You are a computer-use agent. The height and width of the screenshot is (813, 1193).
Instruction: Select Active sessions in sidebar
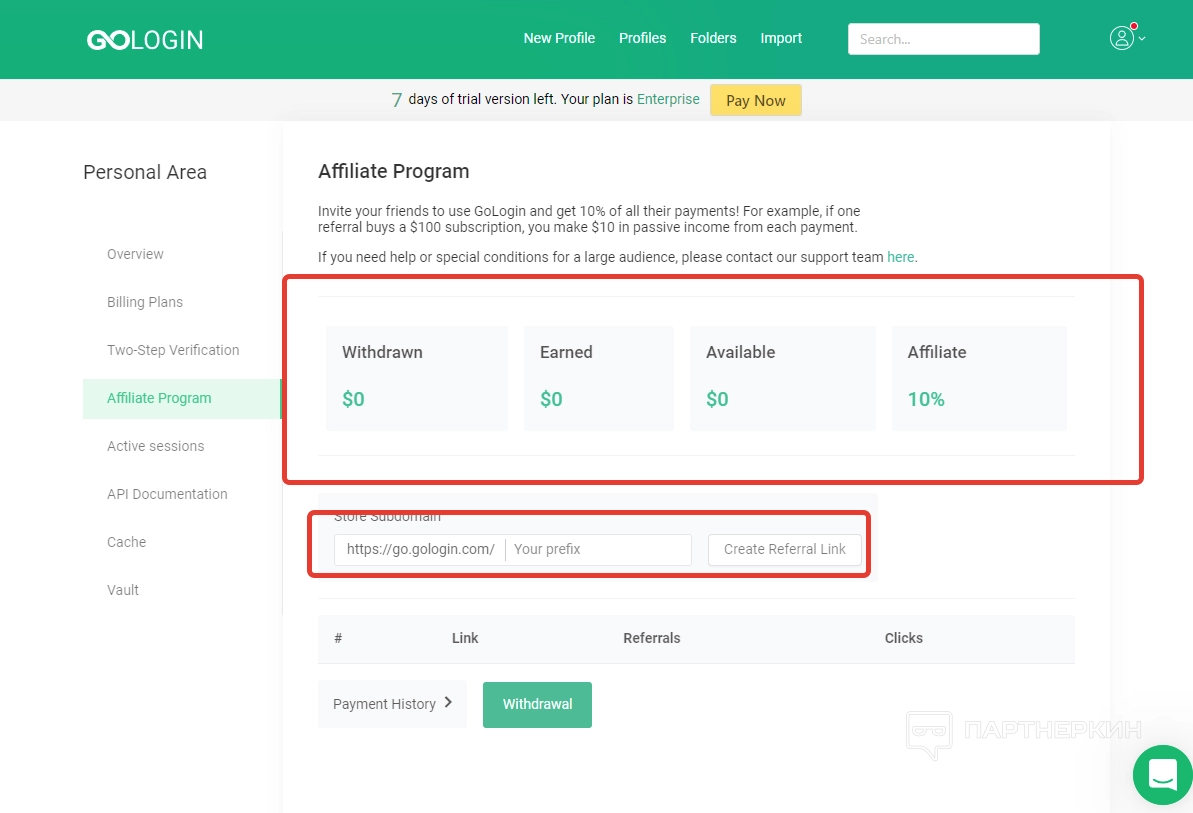[155, 446]
